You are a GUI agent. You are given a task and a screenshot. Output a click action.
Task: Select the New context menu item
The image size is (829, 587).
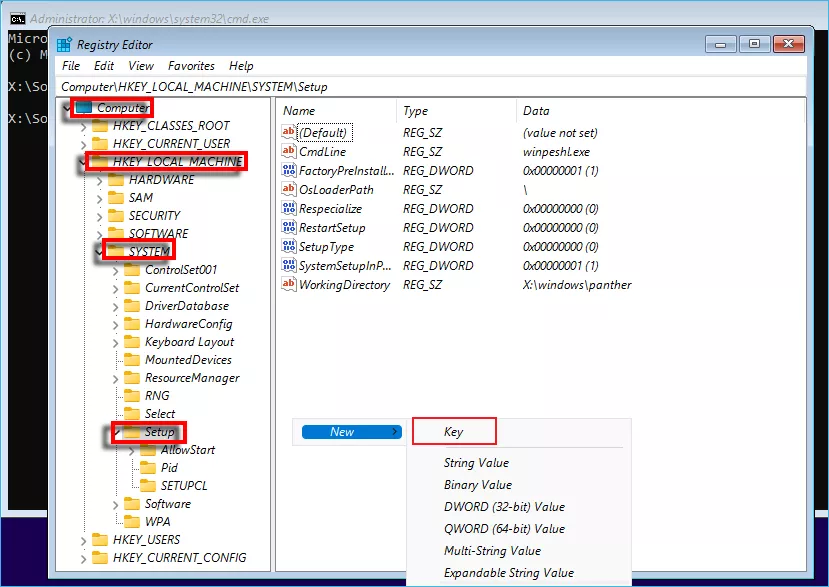[351, 432]
